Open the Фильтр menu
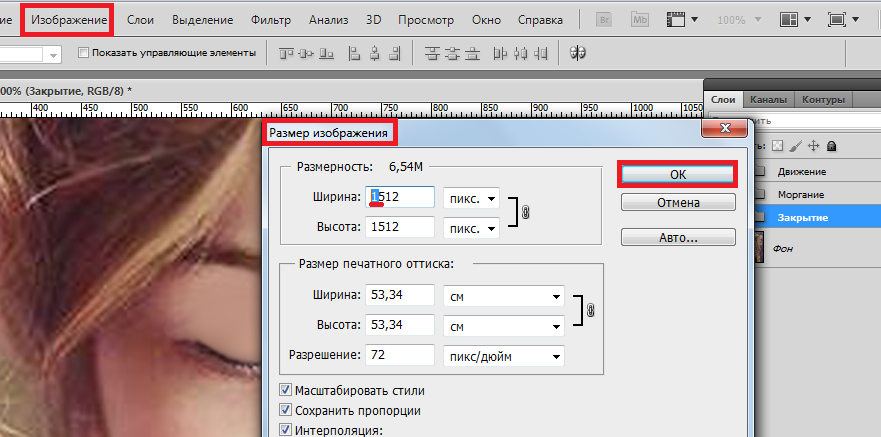This screenshot has height=437, width=881. [271, 20]
